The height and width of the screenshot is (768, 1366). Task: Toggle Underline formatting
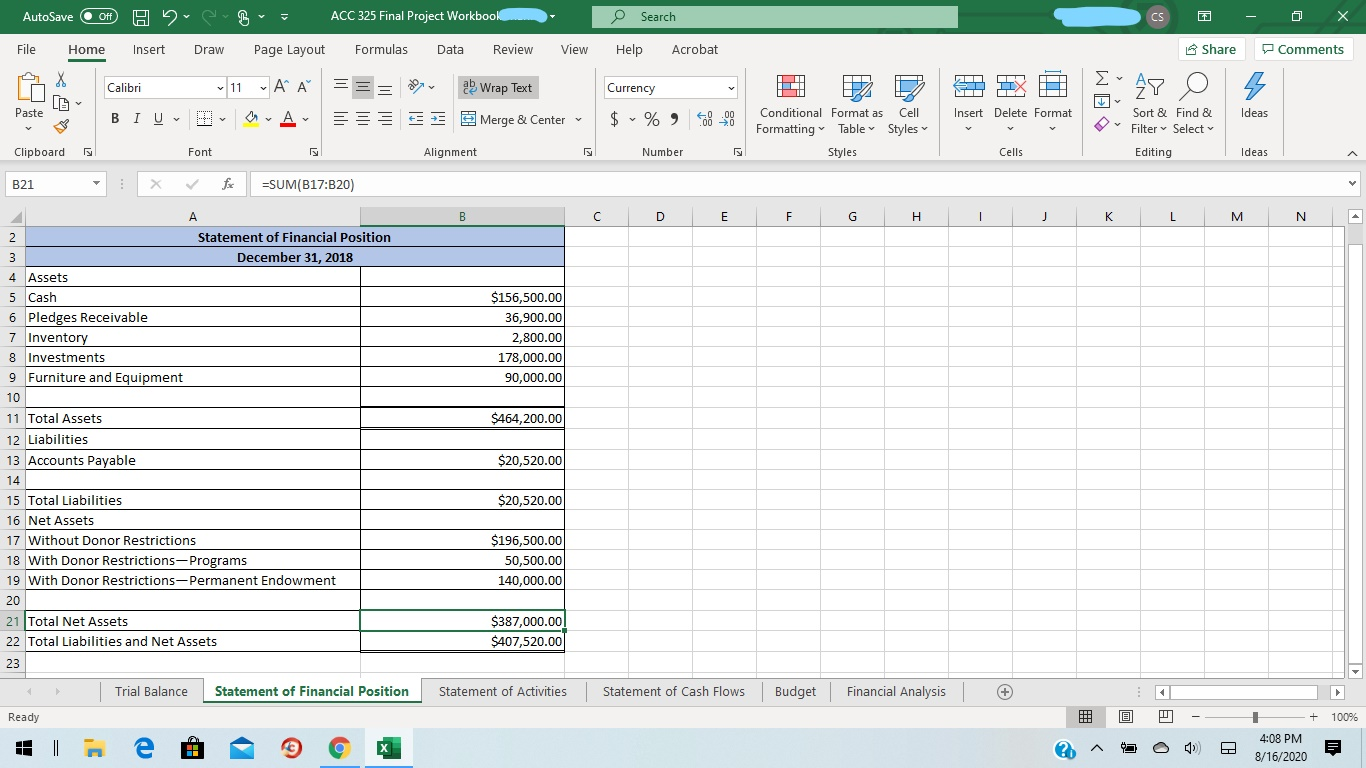(x=158, y=120)
